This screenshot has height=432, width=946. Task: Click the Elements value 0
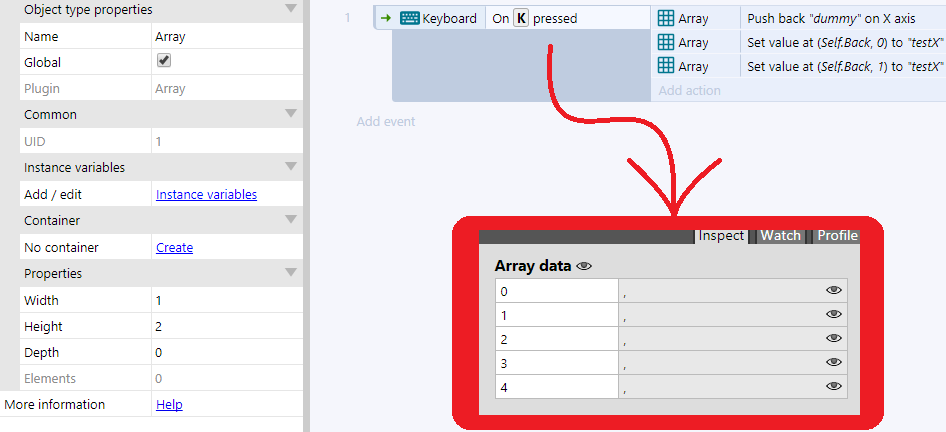(158, 379)
